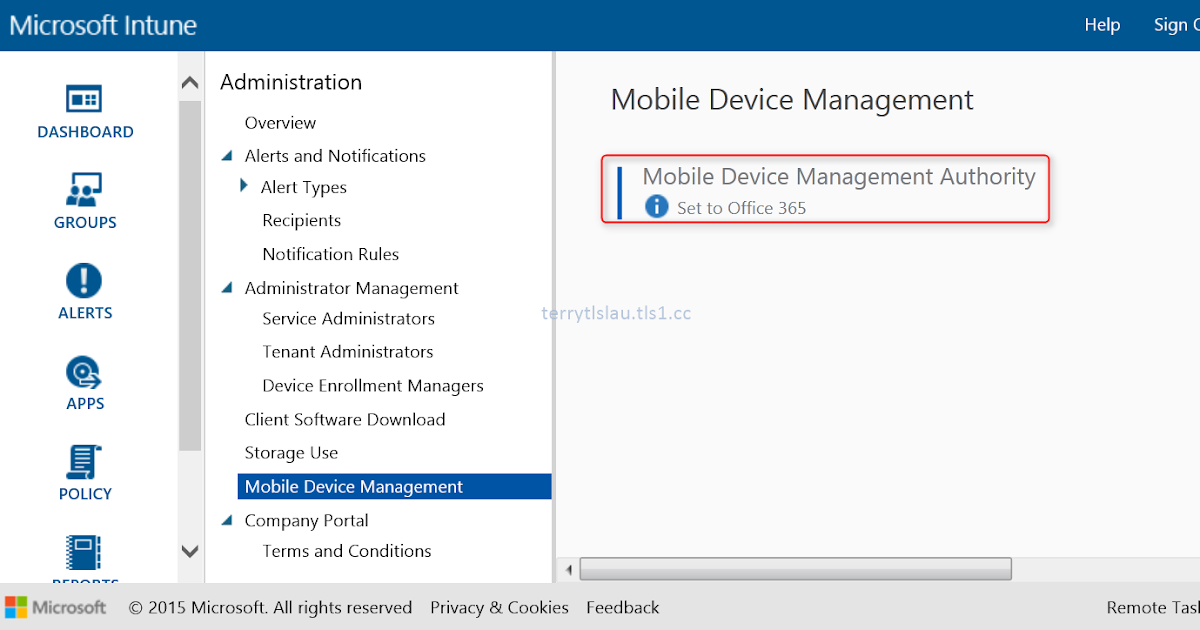Click the vertical scrollbar down arrow
The image size is (1200, 630).
[189, 551]
